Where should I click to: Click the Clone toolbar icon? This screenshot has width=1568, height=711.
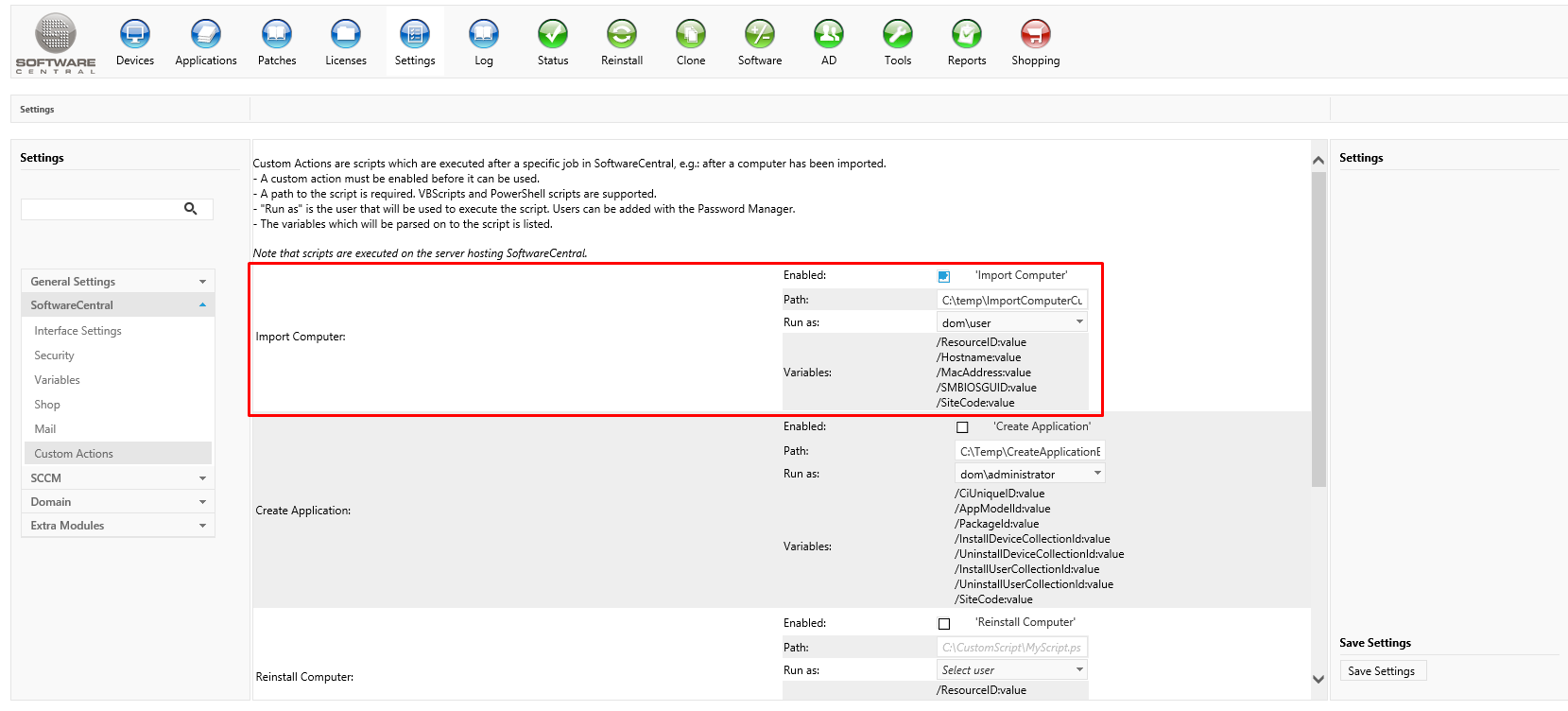tap(691, 35)
